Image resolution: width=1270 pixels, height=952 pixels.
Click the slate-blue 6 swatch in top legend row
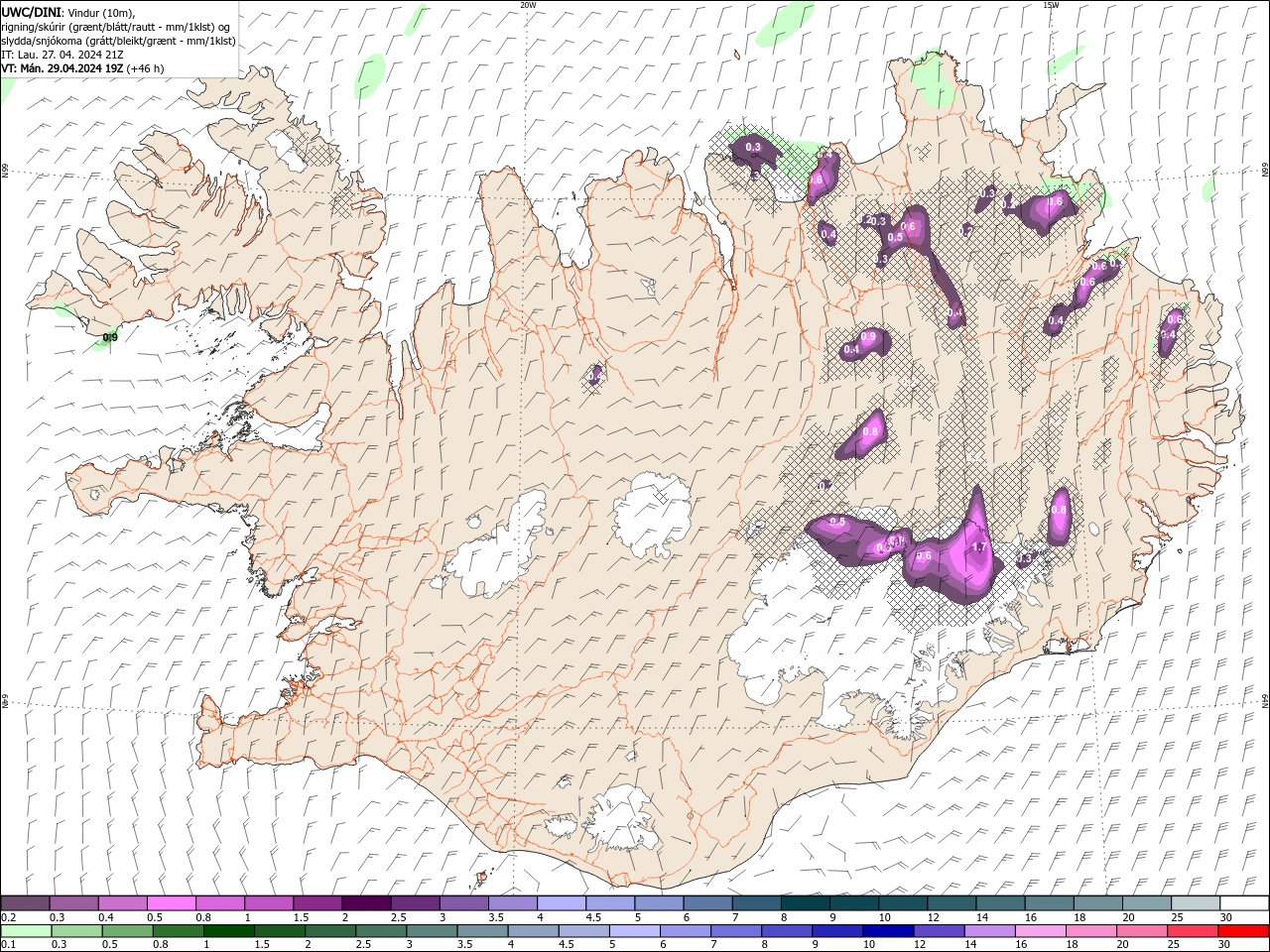click(707, 903)
